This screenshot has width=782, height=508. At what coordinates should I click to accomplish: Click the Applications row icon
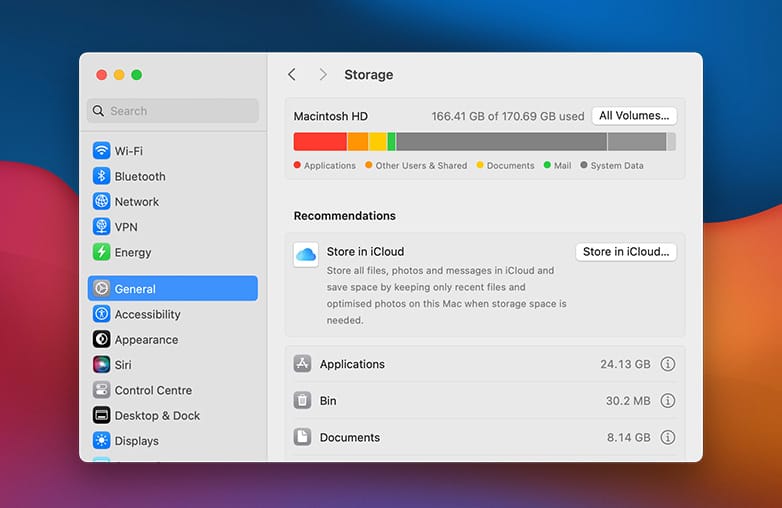point(302,364)
